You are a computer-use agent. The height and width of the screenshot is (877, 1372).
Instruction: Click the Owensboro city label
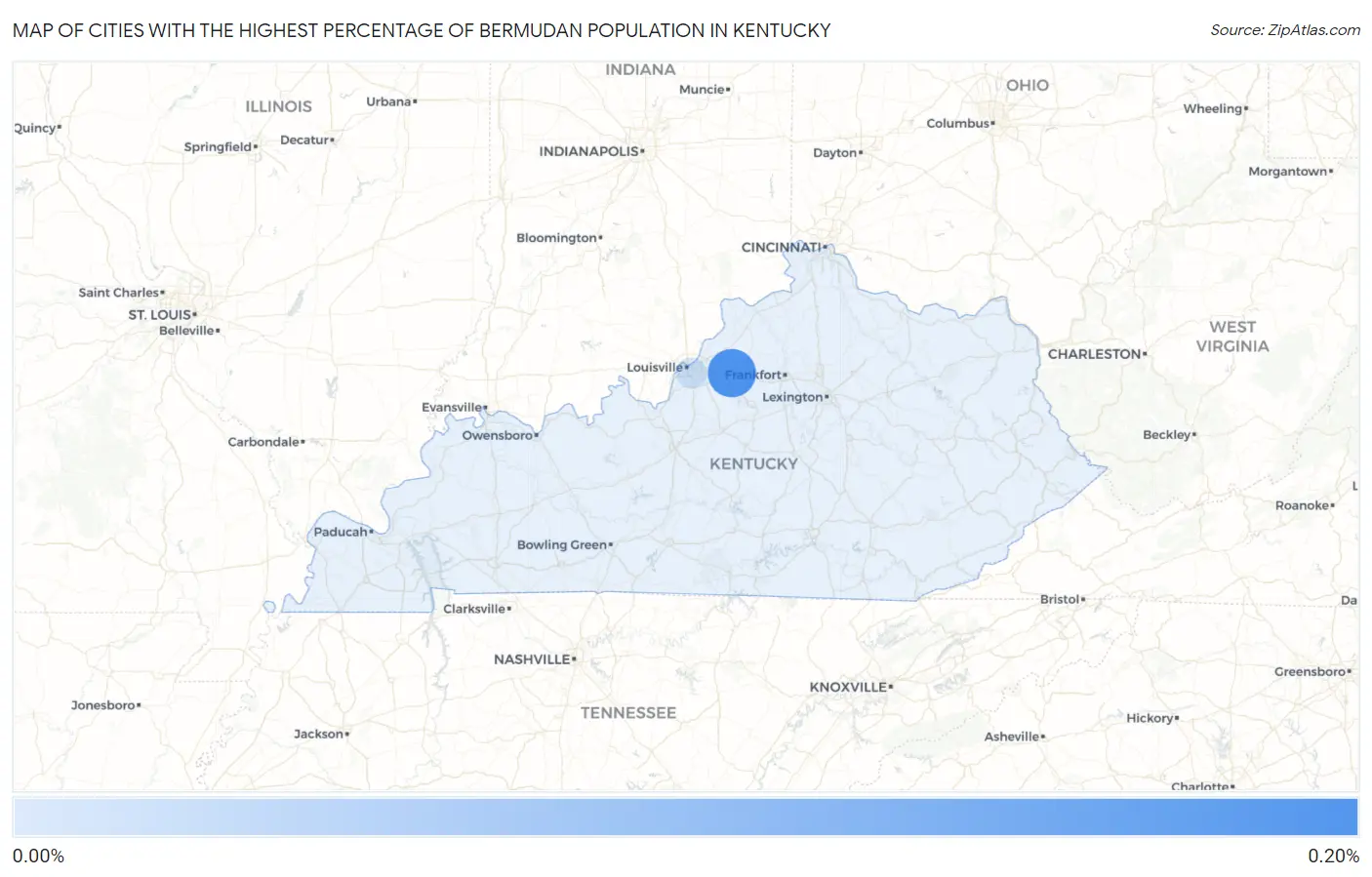[x=498, y=435]
